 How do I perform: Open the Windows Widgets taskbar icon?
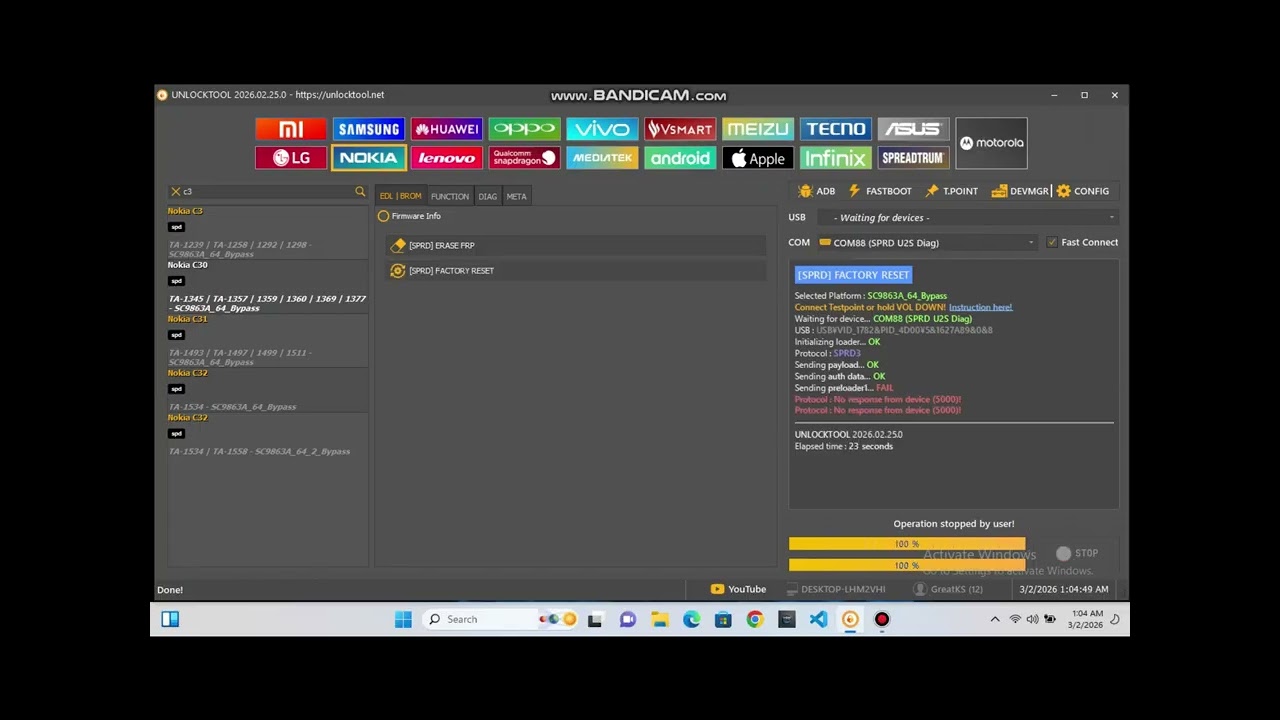point(170,619)
